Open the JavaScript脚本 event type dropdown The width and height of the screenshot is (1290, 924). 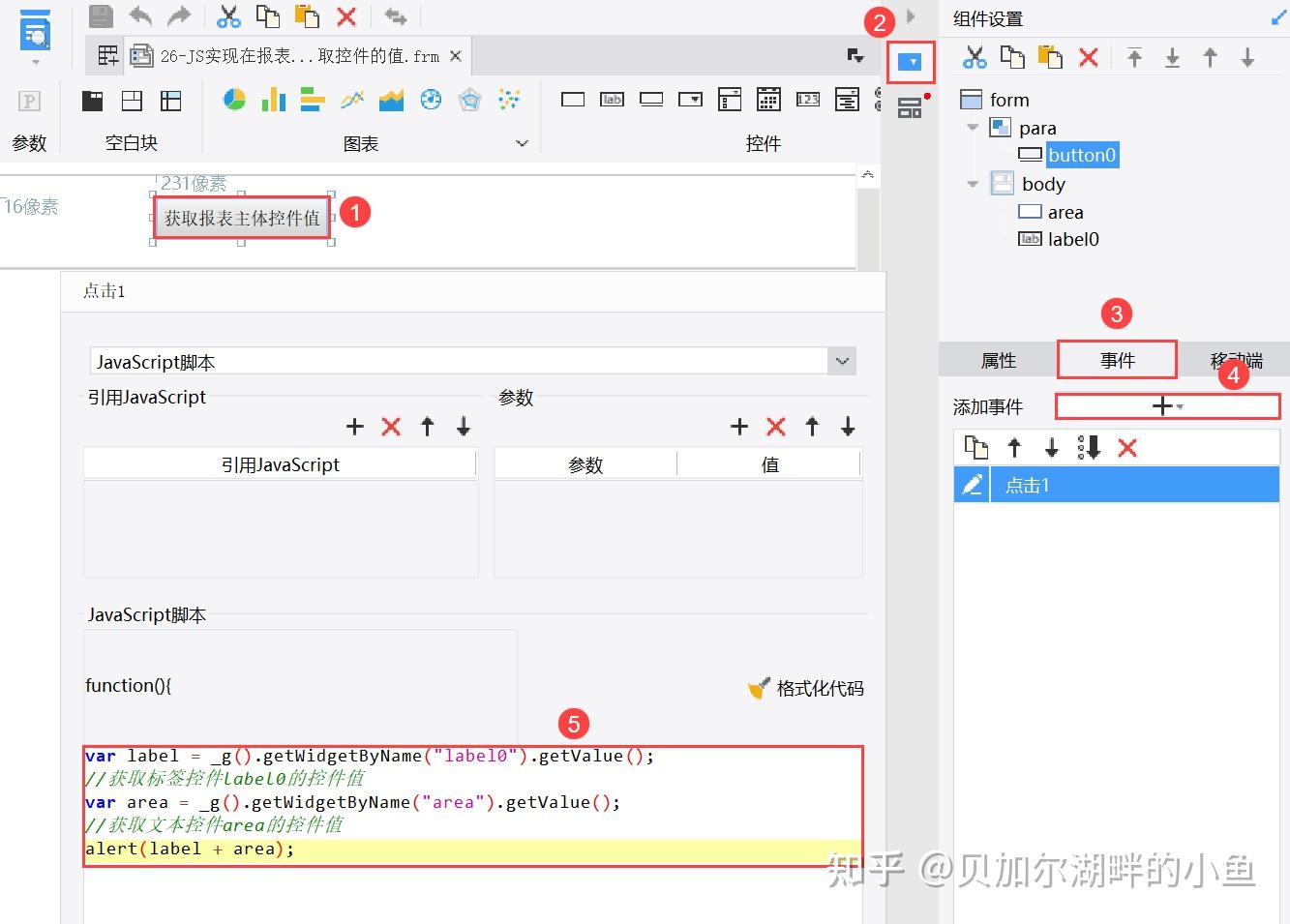pos(841,361)
